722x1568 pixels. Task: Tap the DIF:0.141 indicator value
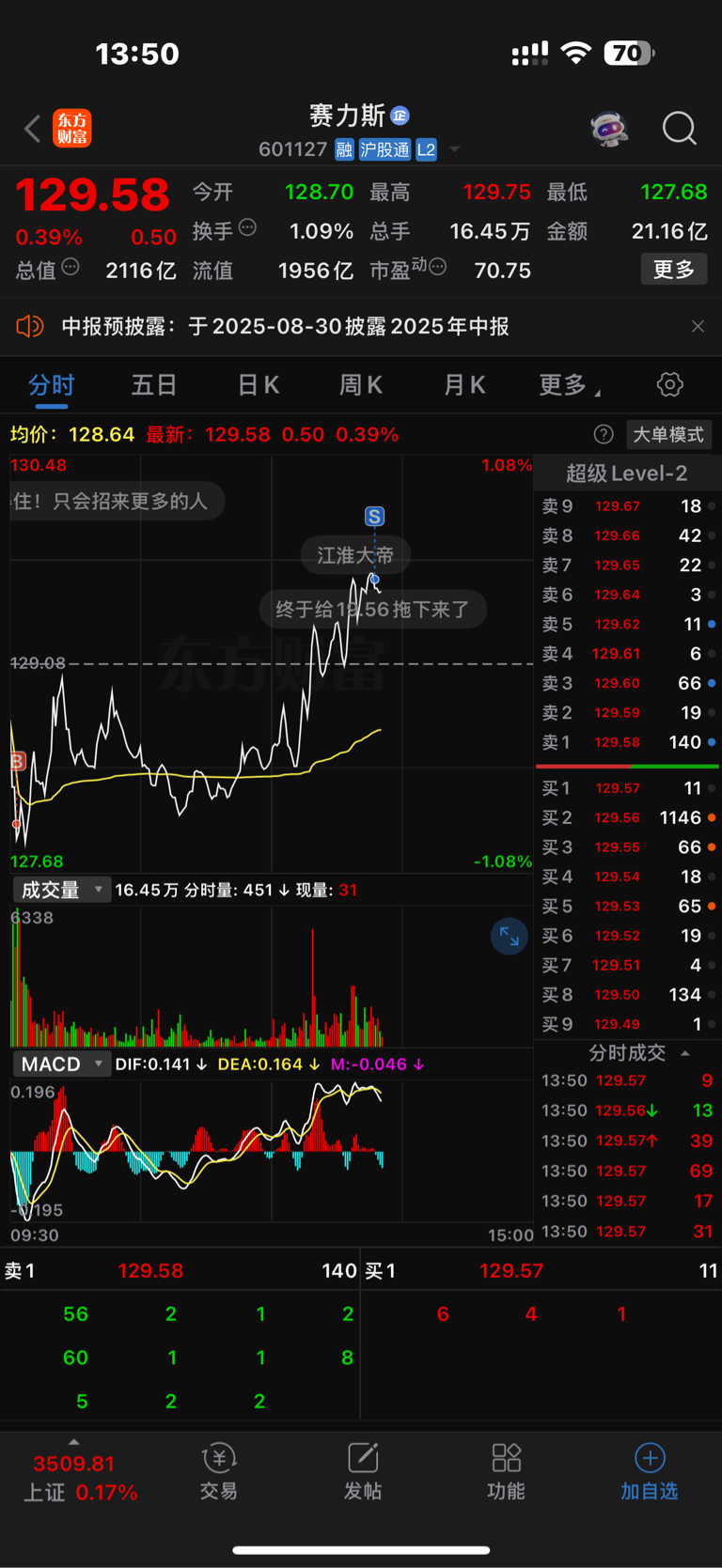(x=161, y=1064)
